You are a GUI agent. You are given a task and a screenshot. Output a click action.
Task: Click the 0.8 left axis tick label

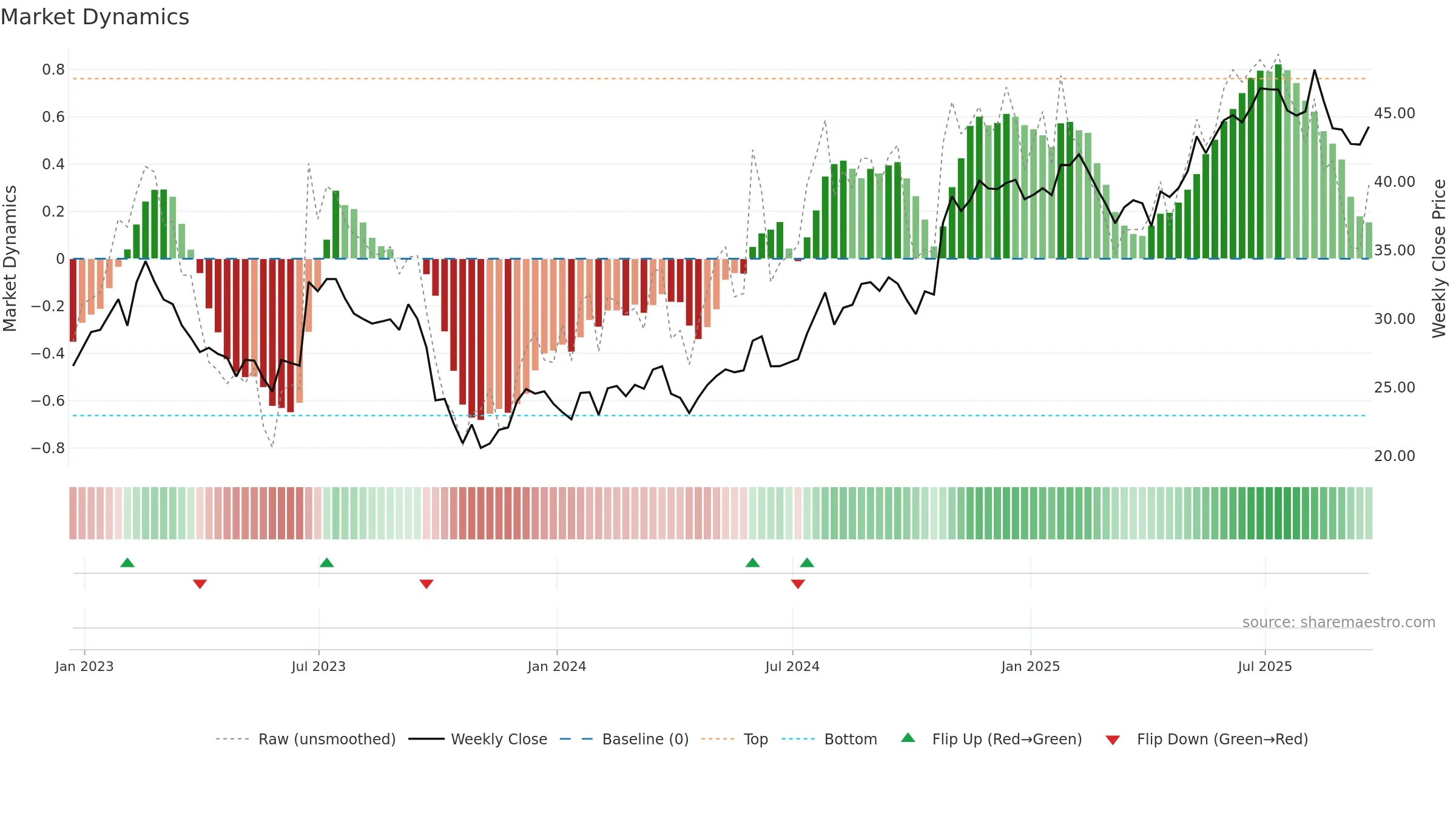53,70
